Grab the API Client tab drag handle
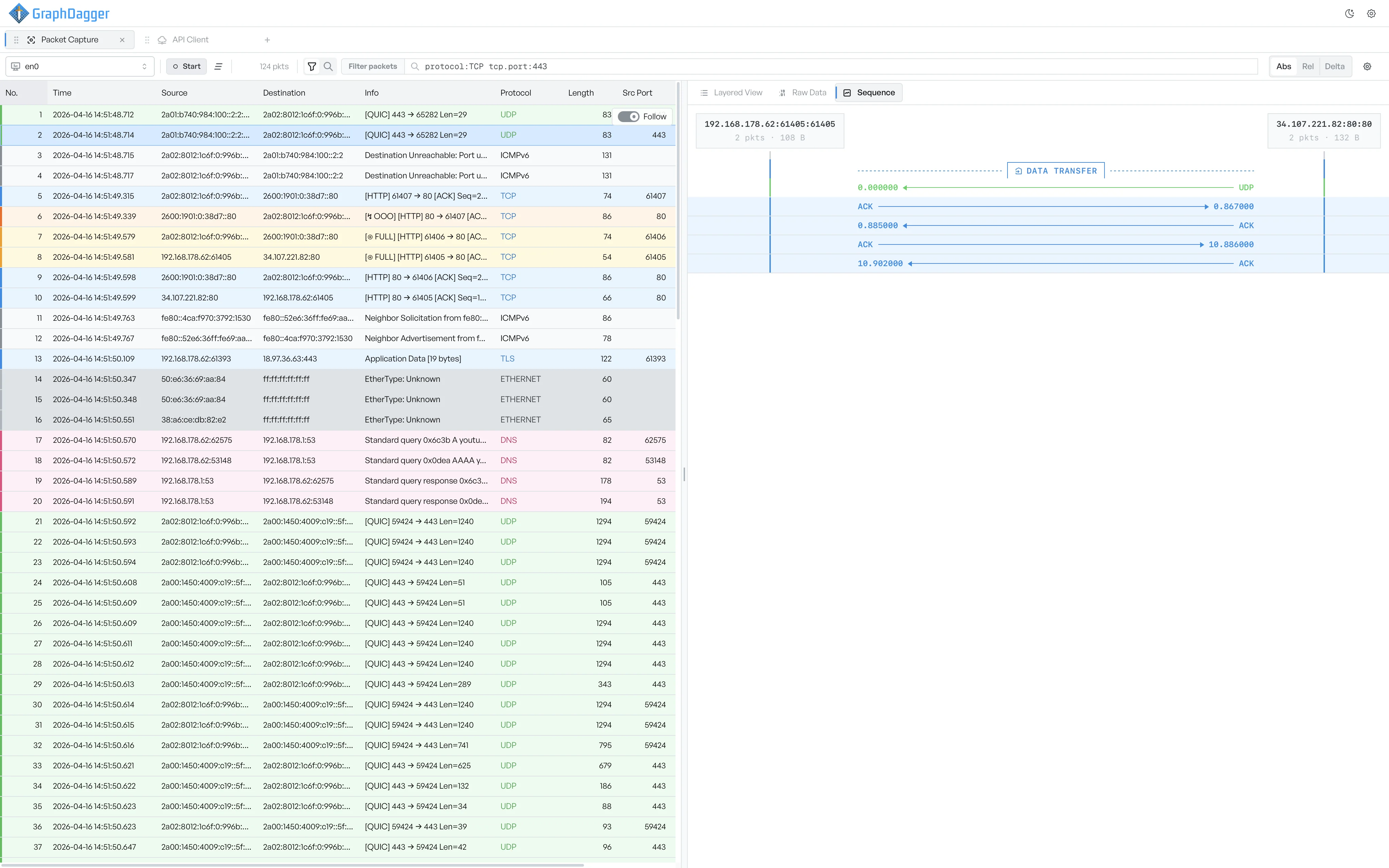Screen dimensions: 1389x868 [x=147, y=40]
